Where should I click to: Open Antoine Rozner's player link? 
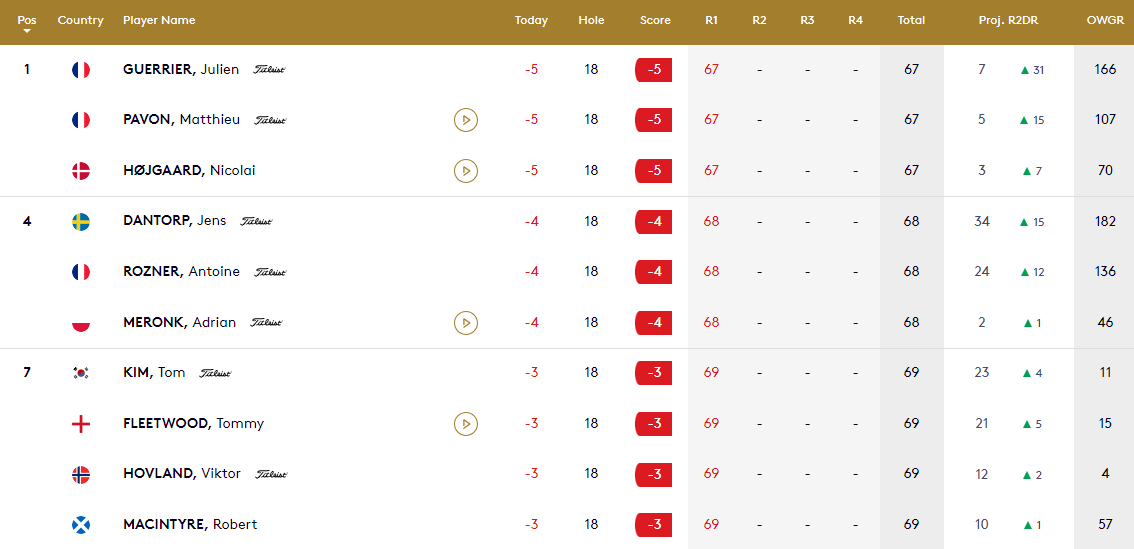(x=181, y=271)
